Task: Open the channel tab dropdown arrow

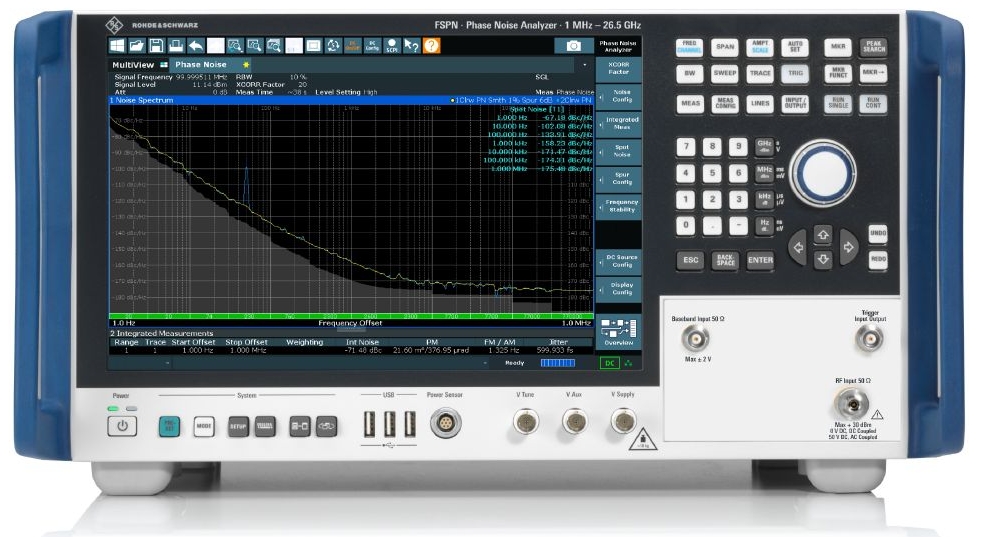Action: tap(586, 64)
